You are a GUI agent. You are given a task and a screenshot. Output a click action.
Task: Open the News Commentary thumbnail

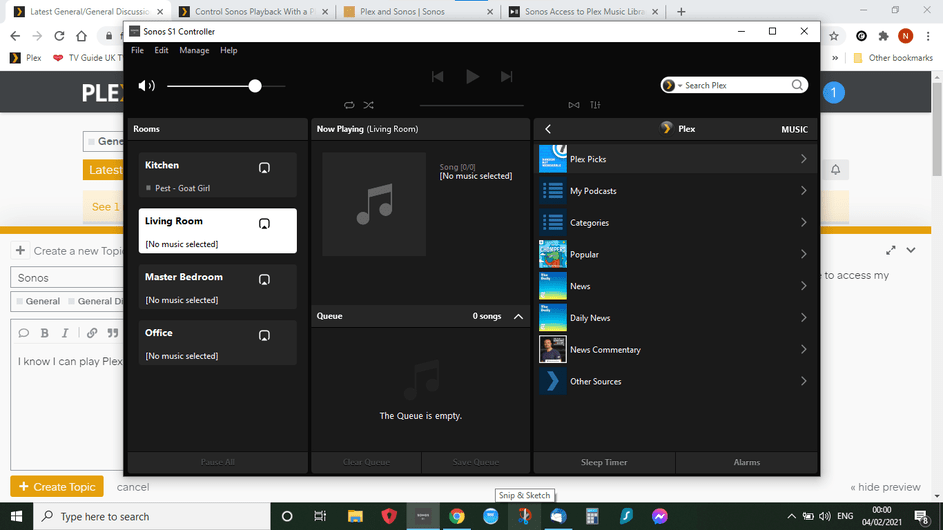point(553,350)
